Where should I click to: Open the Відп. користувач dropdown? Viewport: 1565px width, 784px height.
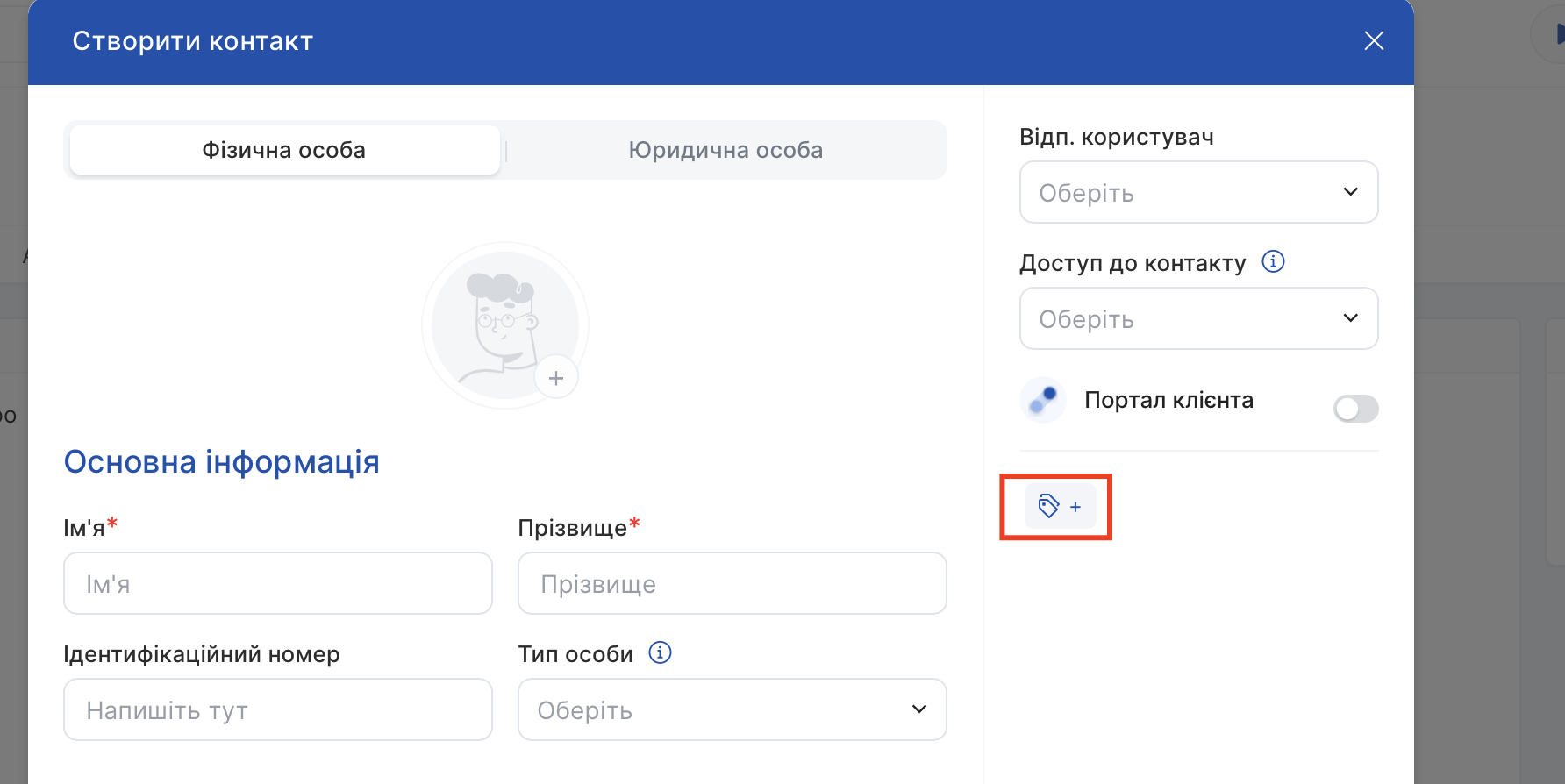[1199, 192]
